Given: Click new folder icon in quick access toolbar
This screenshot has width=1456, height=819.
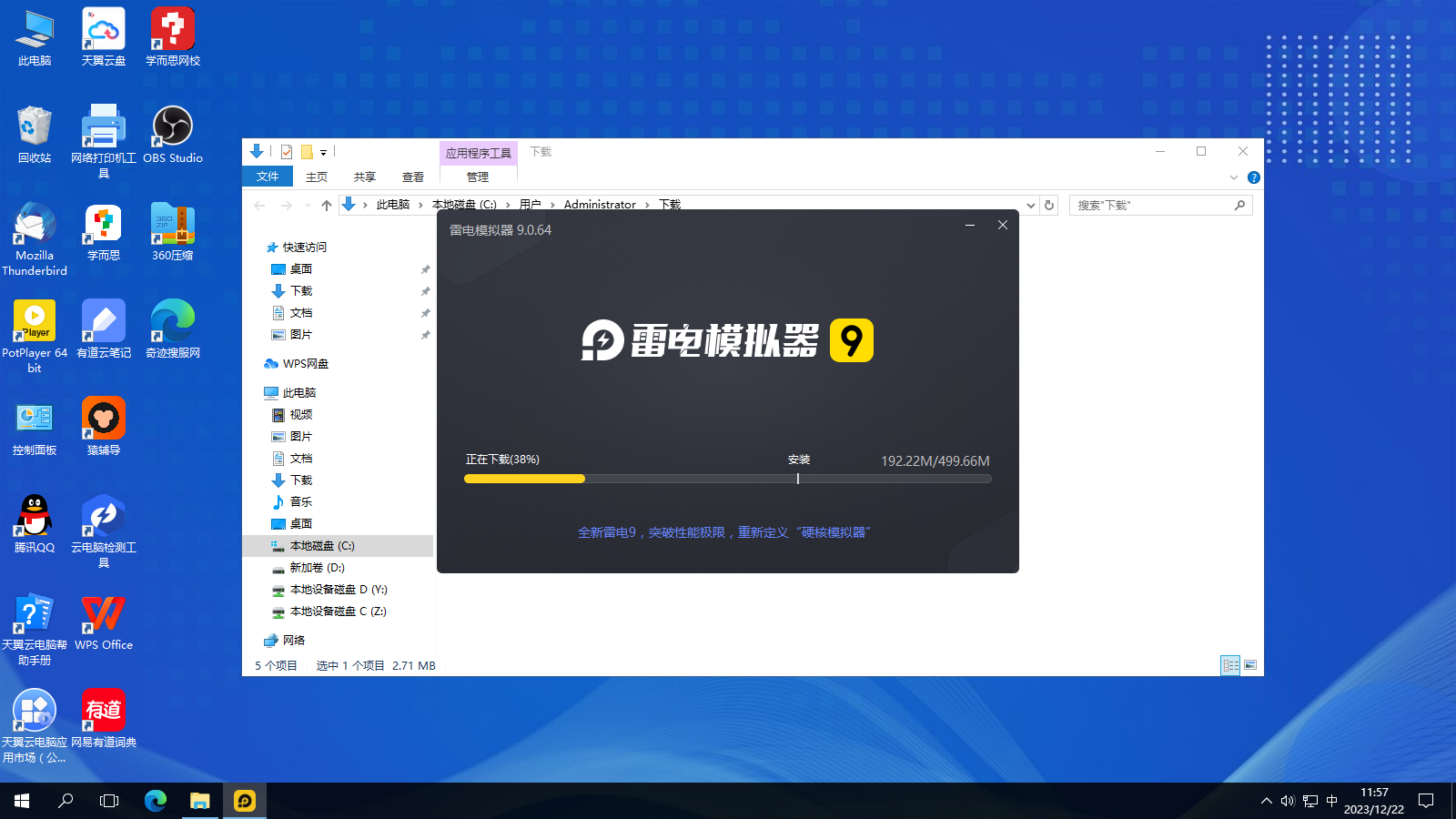Looking at the screenshot, I should pyautogui.click(x=308, y=152).
